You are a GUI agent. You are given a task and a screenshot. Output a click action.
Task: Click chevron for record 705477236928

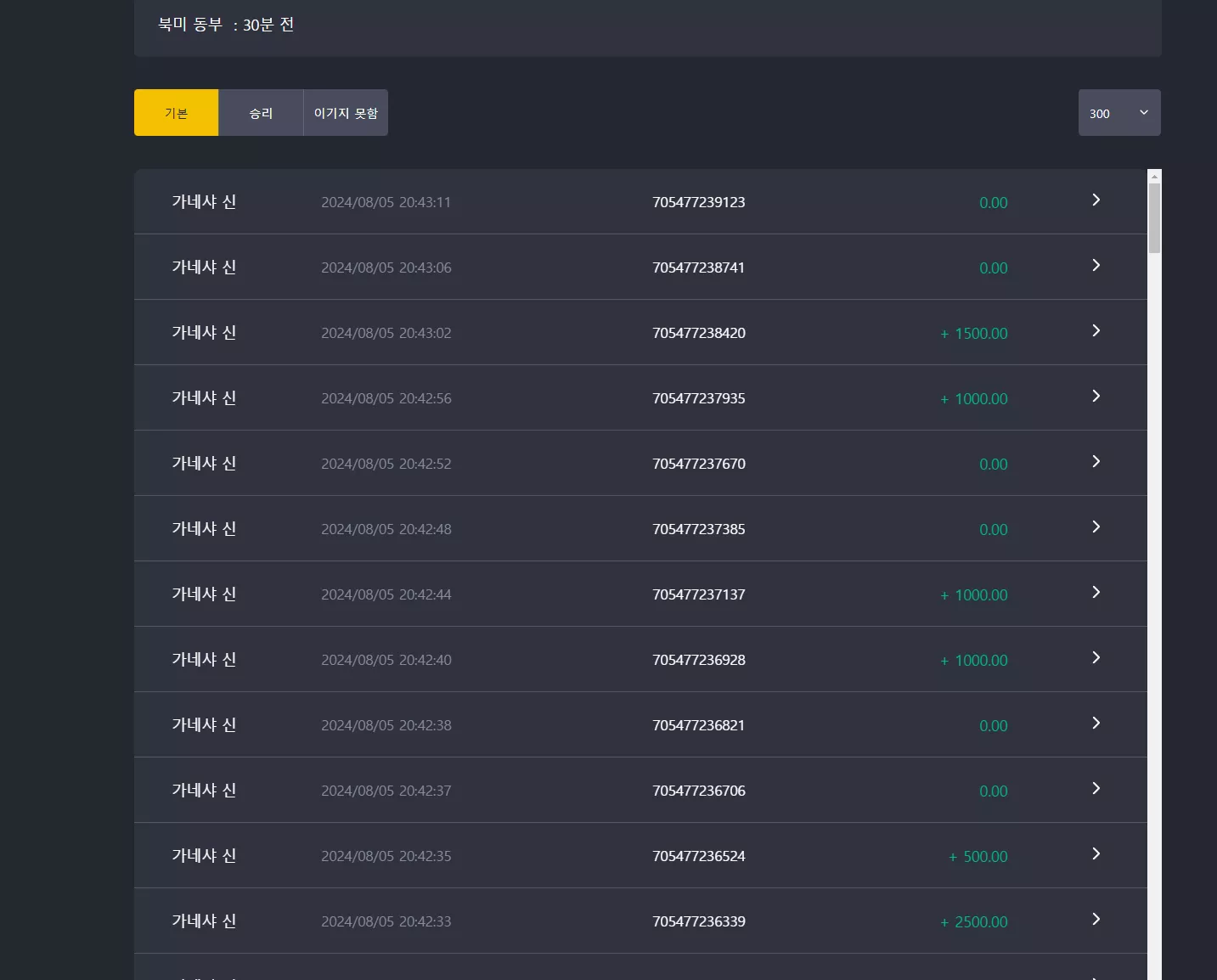pos(1096,658)
